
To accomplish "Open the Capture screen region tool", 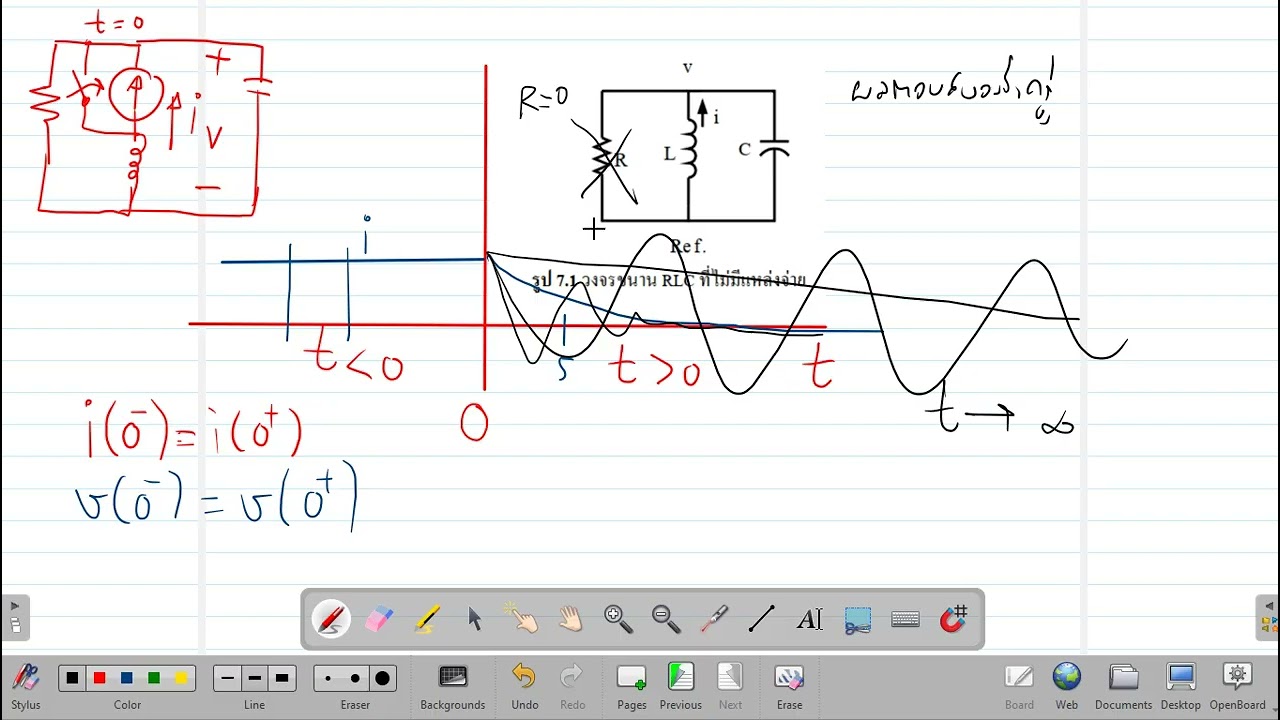I will point(857,619).
